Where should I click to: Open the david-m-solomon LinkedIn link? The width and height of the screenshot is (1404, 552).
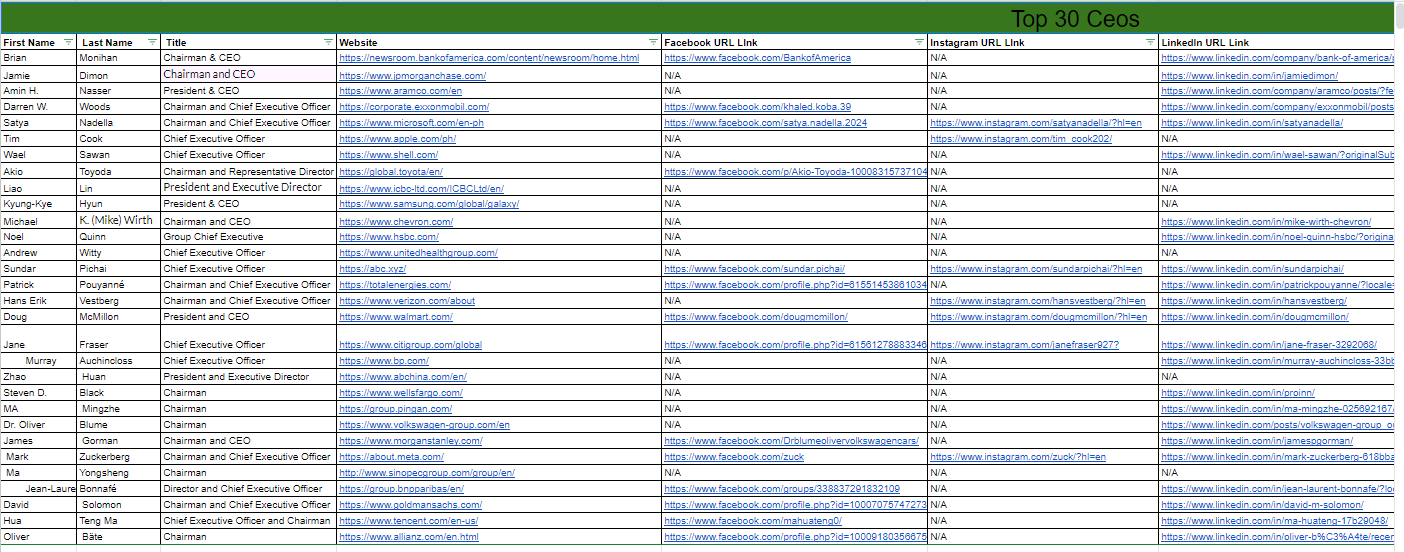coord(1261,505)
